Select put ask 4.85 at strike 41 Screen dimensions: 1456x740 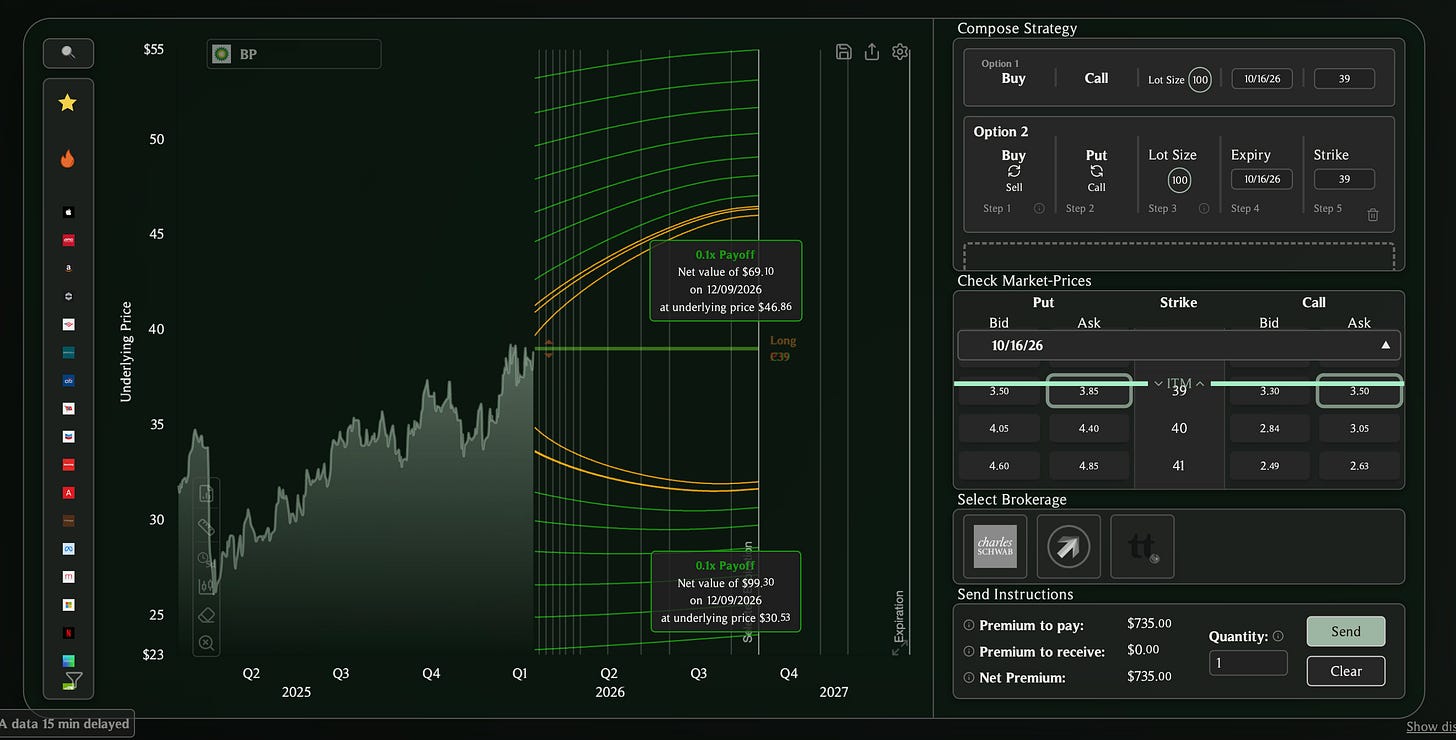pos(1089,466)
